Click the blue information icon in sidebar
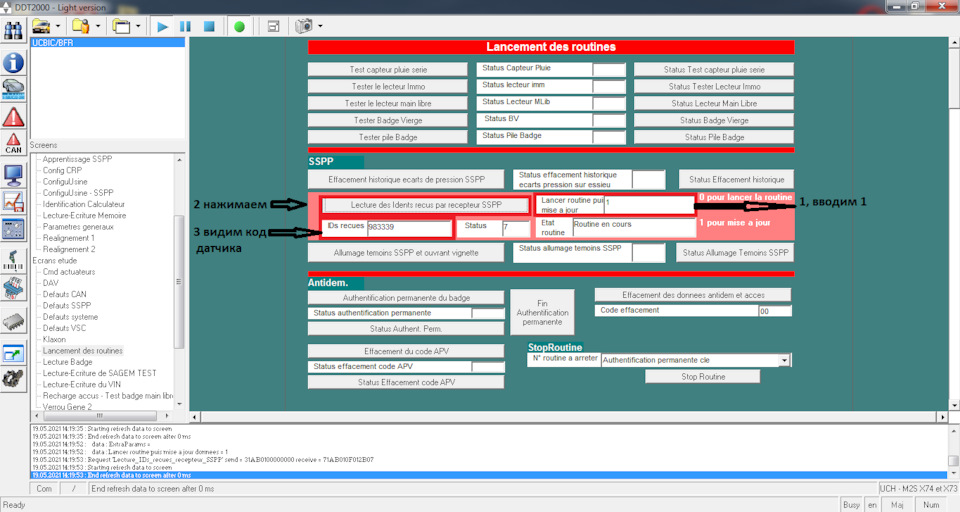Screen dimensions: 960x512 click(x=13, y=62)
